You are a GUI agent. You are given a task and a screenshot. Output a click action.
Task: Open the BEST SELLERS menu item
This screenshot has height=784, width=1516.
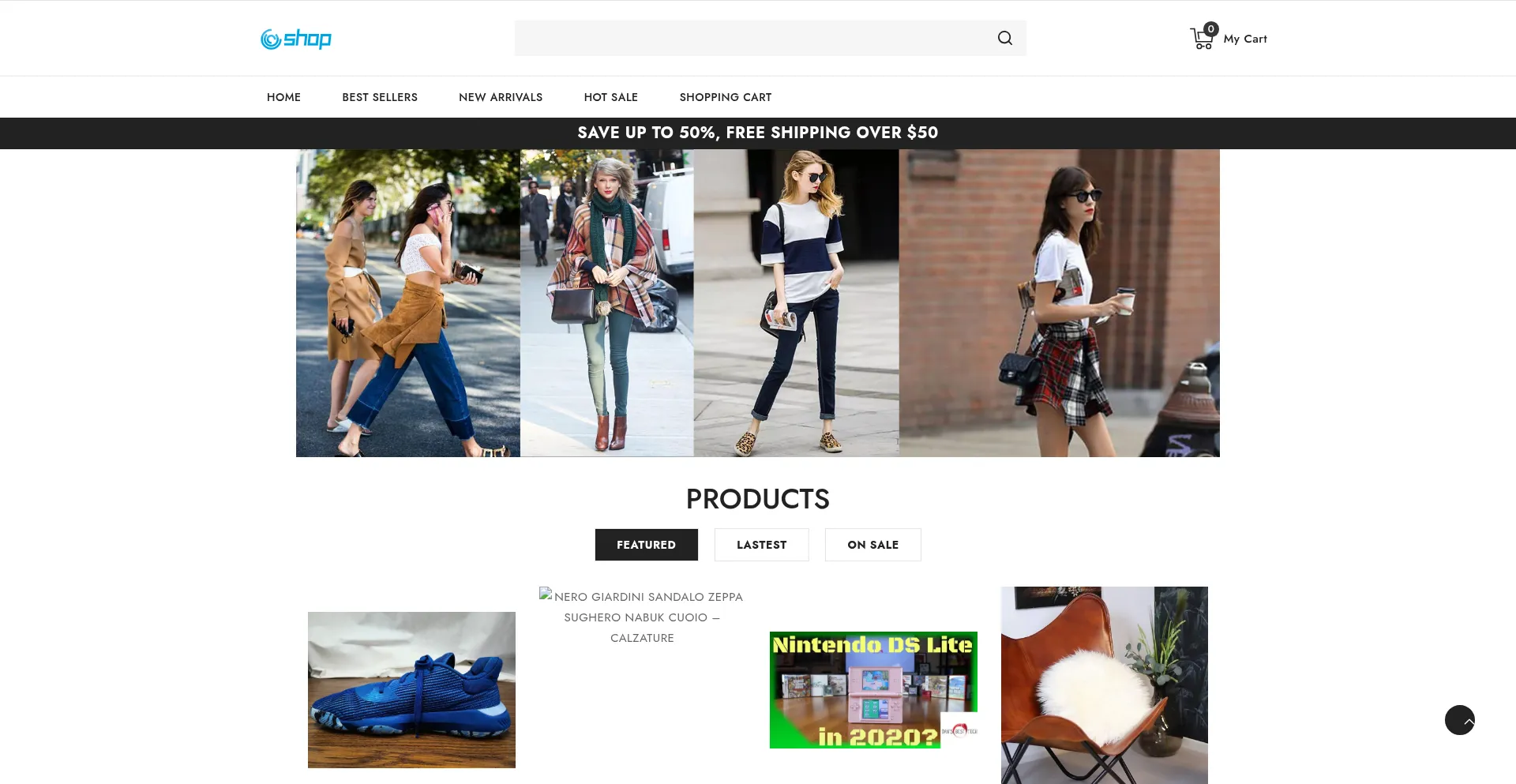click(x=380, y=97)
